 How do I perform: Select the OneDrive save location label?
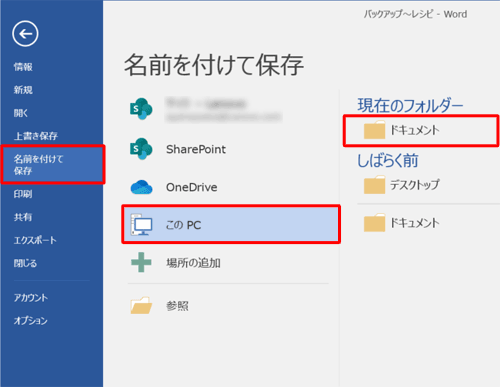click(x=192, y=187)
